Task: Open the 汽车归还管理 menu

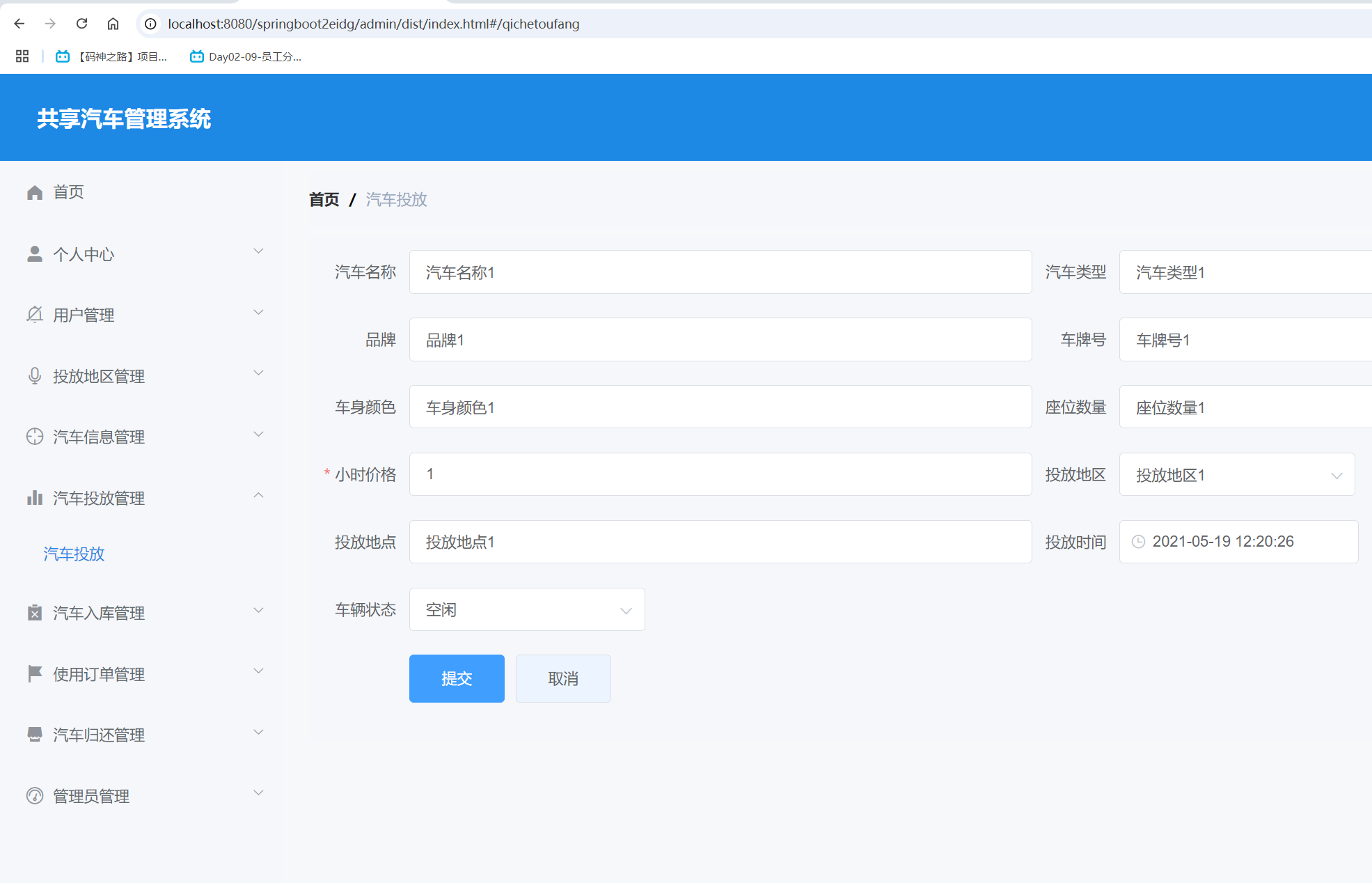Action: pos(99,735)
